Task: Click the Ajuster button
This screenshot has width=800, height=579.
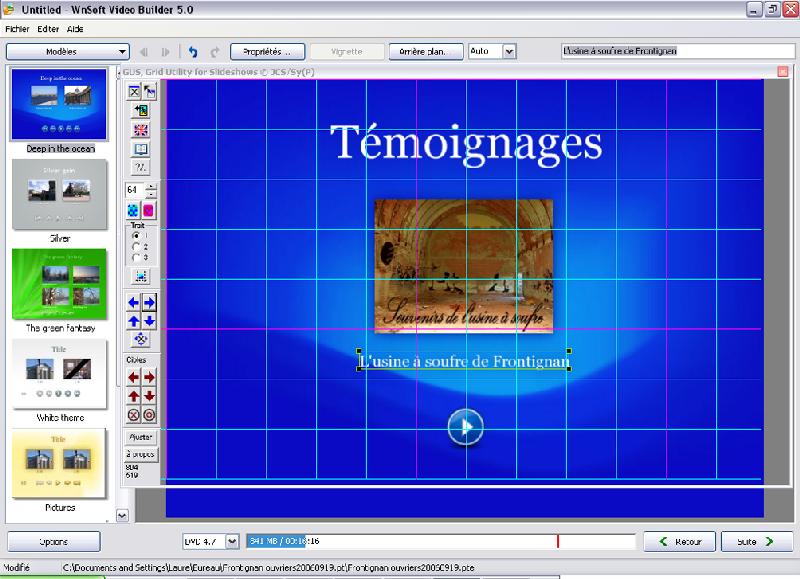Action: click(x=141, y=437)
